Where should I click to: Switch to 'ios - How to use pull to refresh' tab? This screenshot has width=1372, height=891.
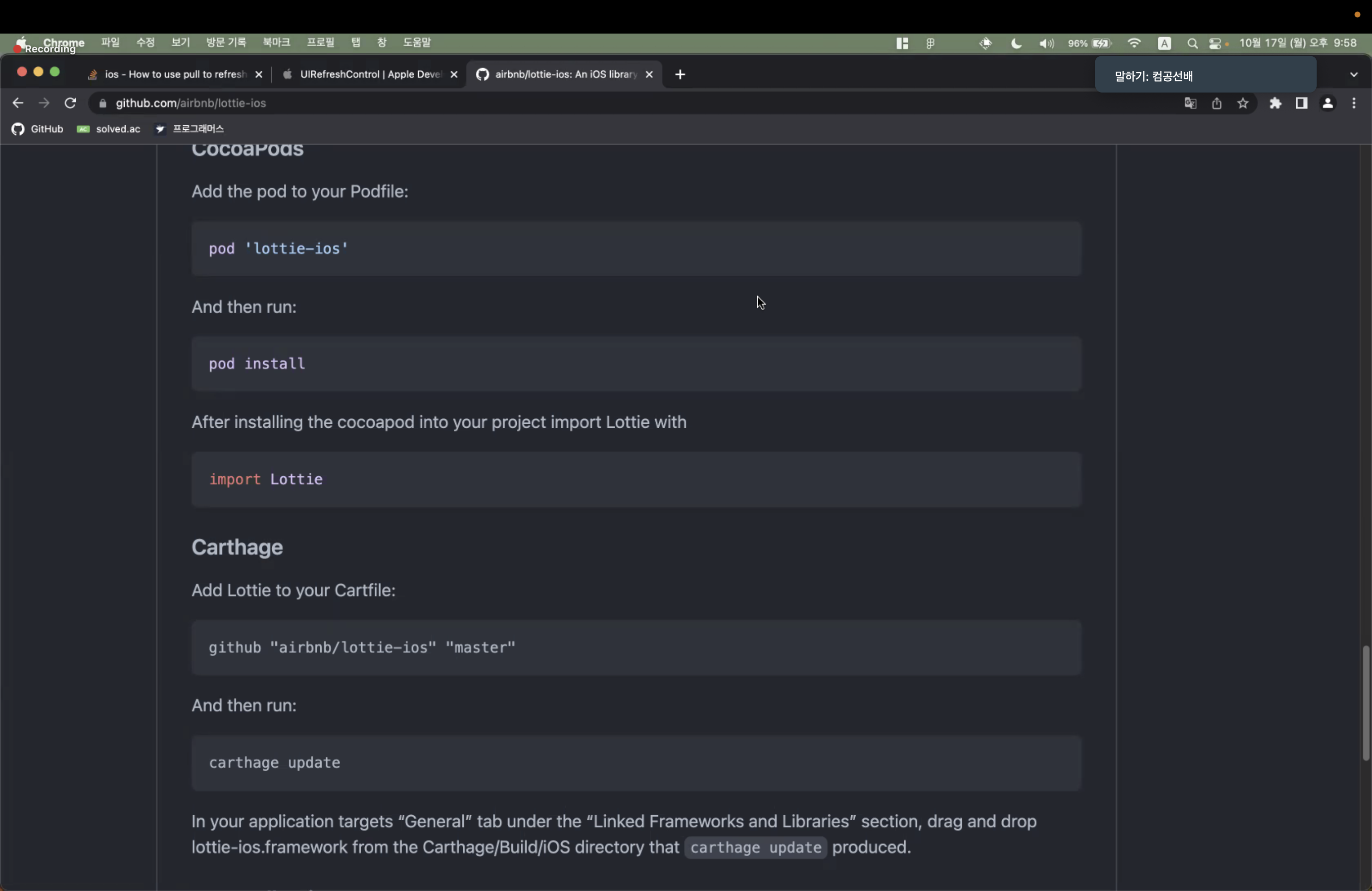tap(175, 74)
